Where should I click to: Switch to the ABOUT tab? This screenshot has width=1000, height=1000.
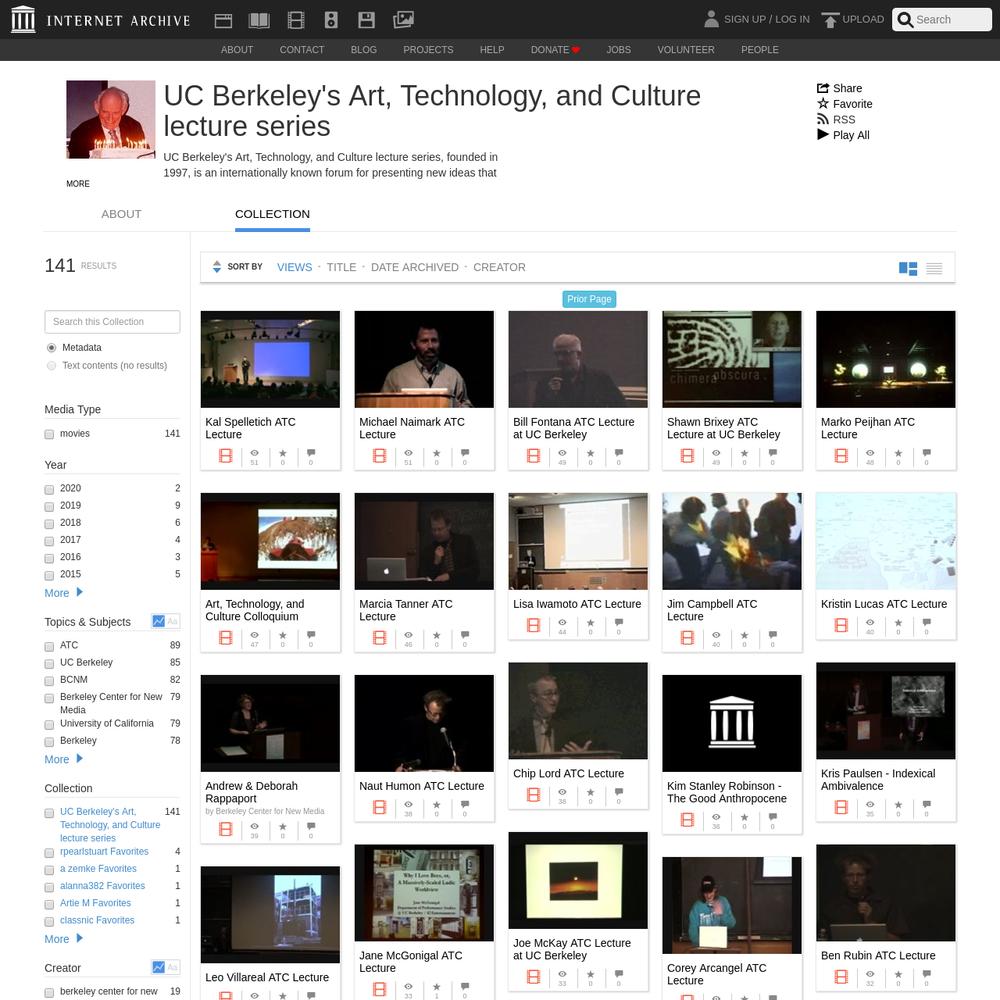pos(121,214)
